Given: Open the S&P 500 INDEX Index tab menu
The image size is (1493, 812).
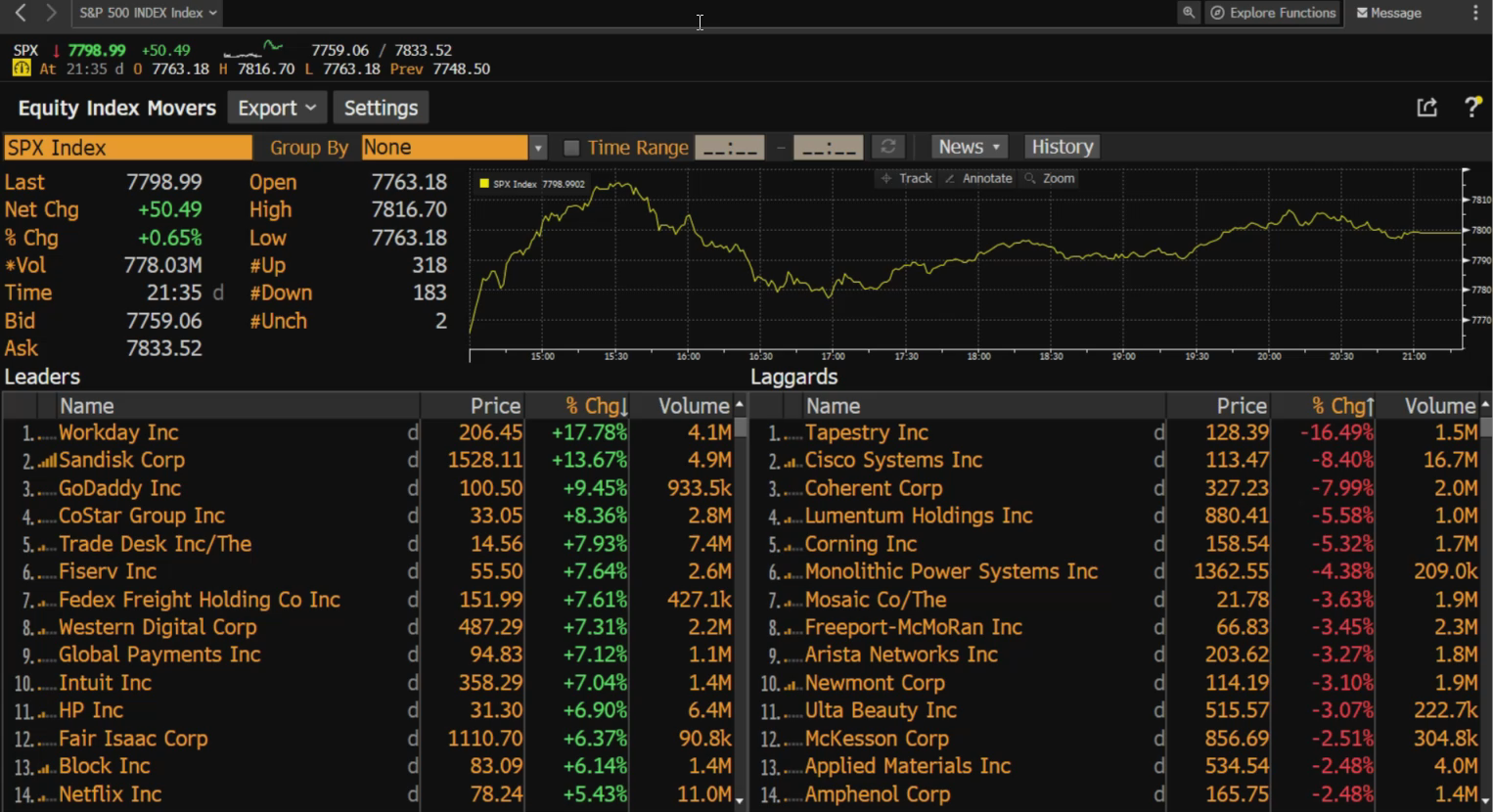Looking at the screenshot, I should coord(147,13).
